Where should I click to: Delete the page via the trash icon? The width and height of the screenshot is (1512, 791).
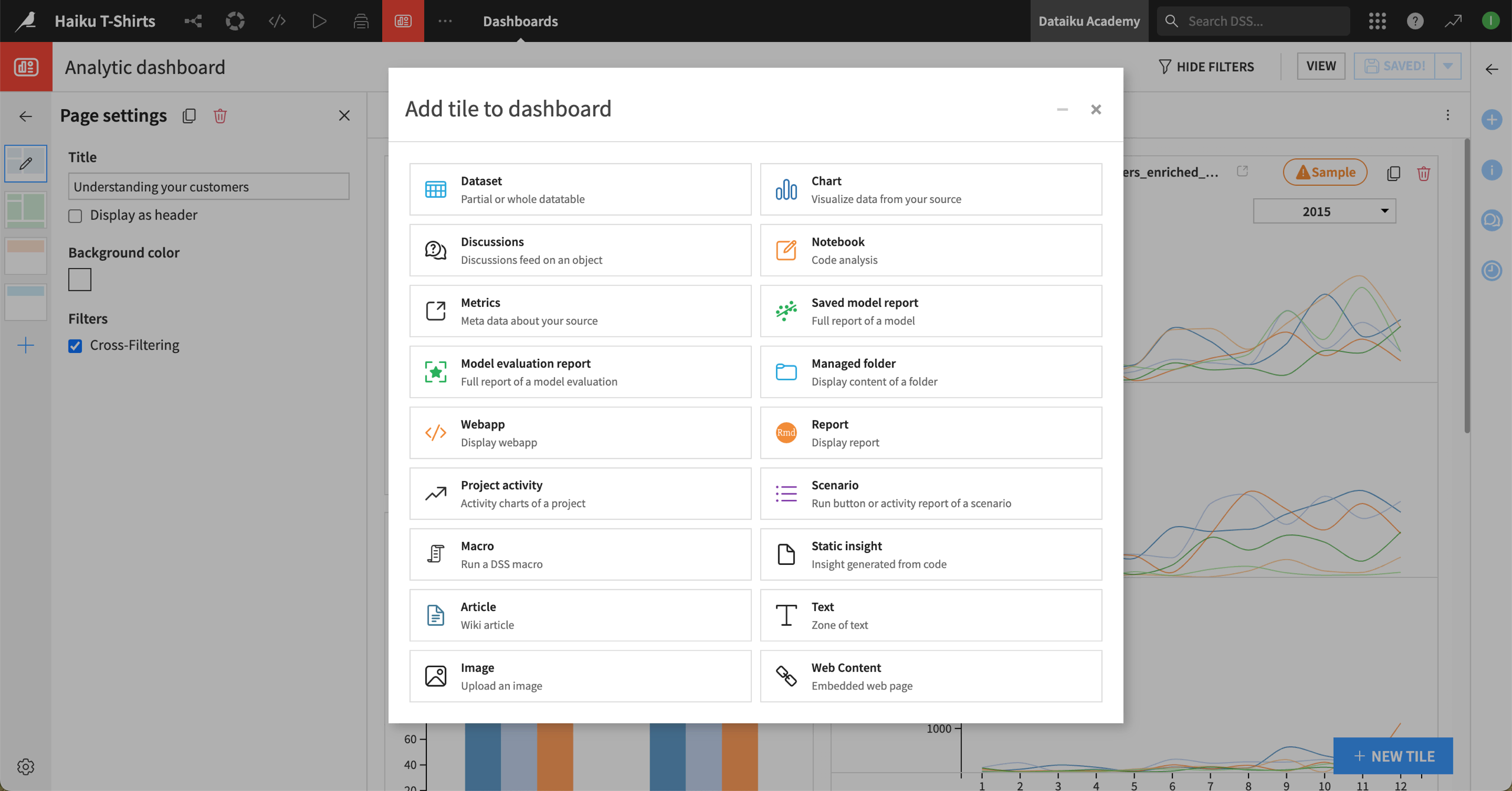click(x=220, y=116)
